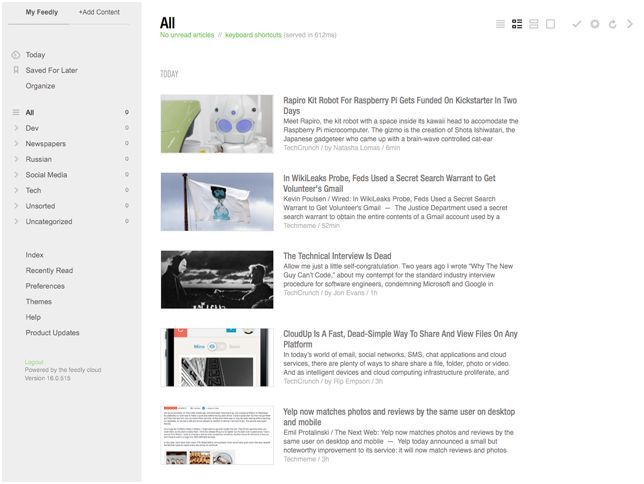Click Version 16.0.515 text
This screenshot has height=484, width=644.
point(47,378)
